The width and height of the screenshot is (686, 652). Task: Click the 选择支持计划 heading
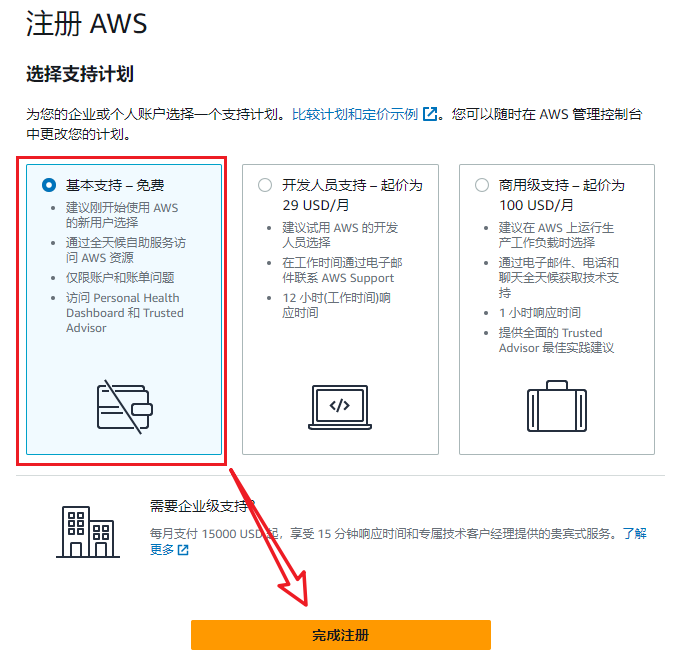[80, 74]
